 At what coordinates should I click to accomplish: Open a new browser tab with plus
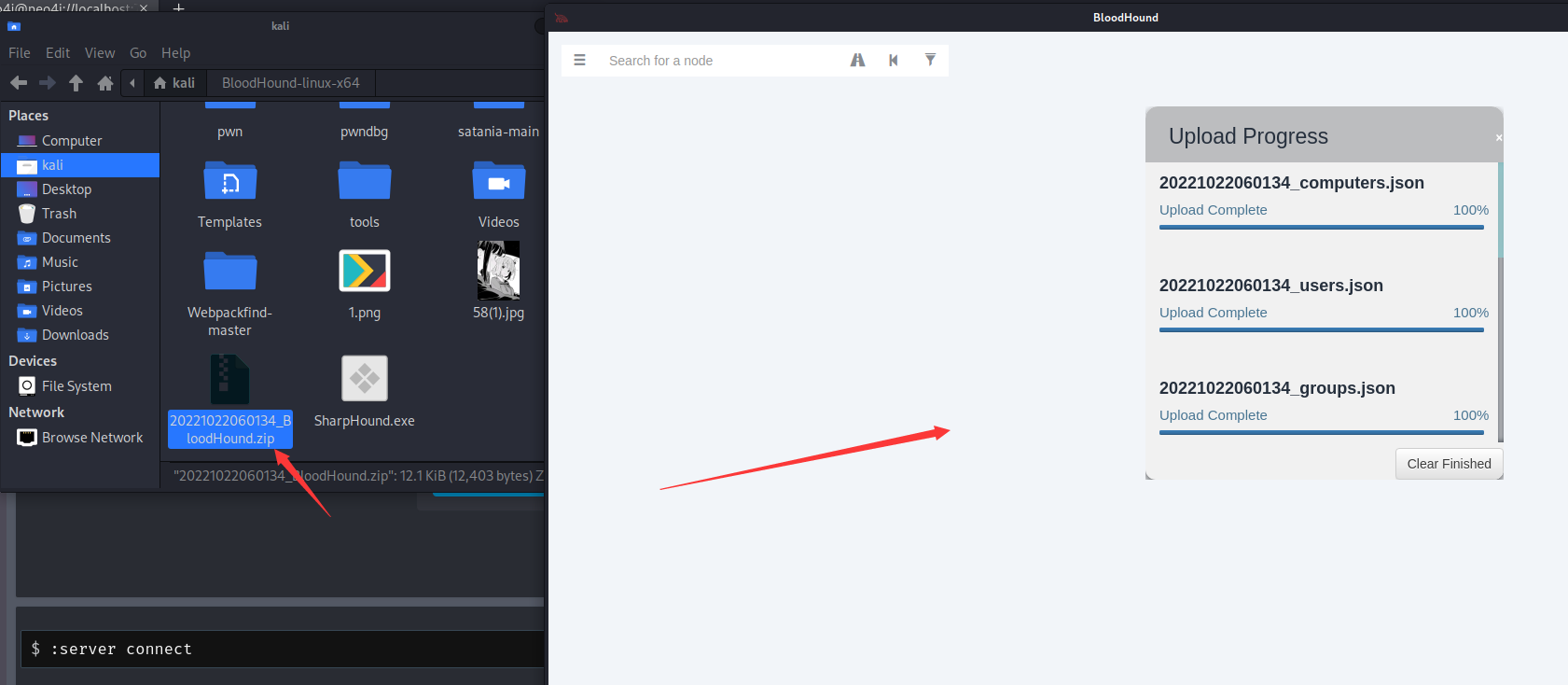pos(178,7)
